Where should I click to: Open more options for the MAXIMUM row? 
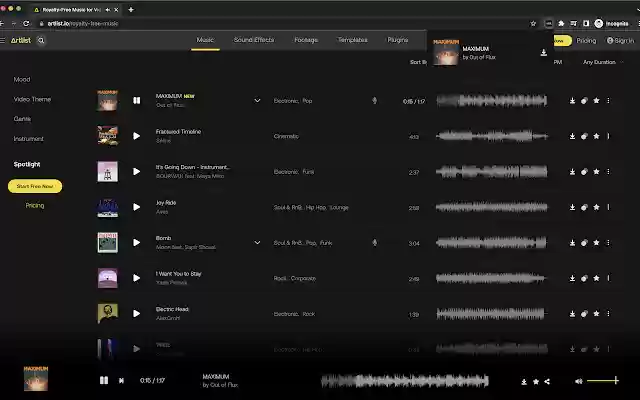(x=608, y=100)
